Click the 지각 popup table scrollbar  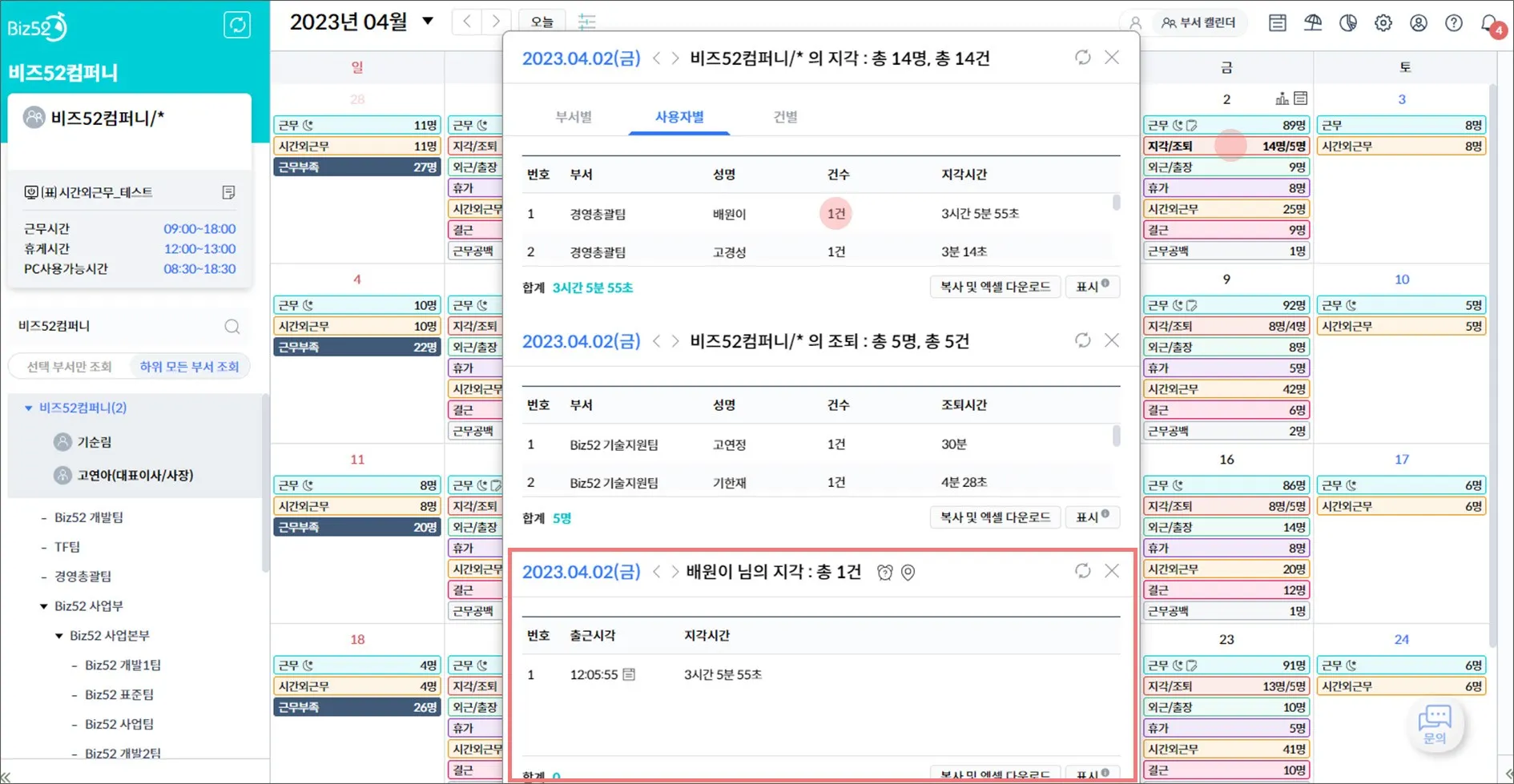pyautogui.click(x=1117, y=203)
